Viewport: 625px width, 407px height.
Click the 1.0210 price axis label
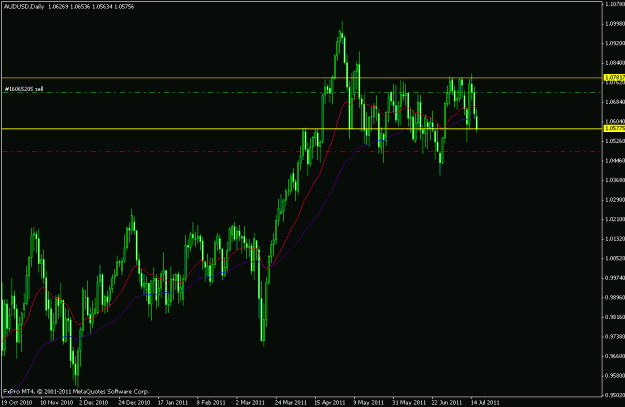(615, 219)
